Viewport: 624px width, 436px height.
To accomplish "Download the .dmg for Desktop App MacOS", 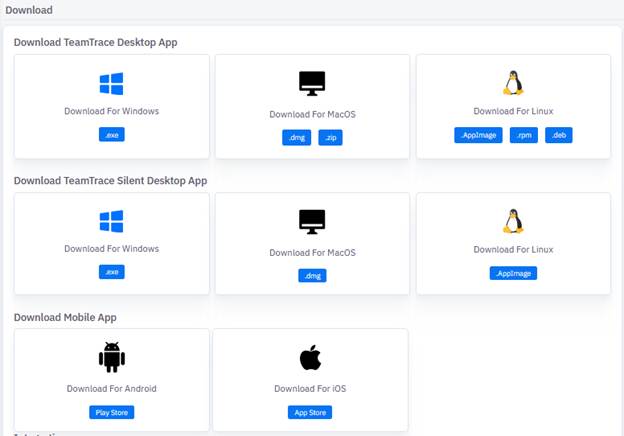I will [x=296, y=138].
